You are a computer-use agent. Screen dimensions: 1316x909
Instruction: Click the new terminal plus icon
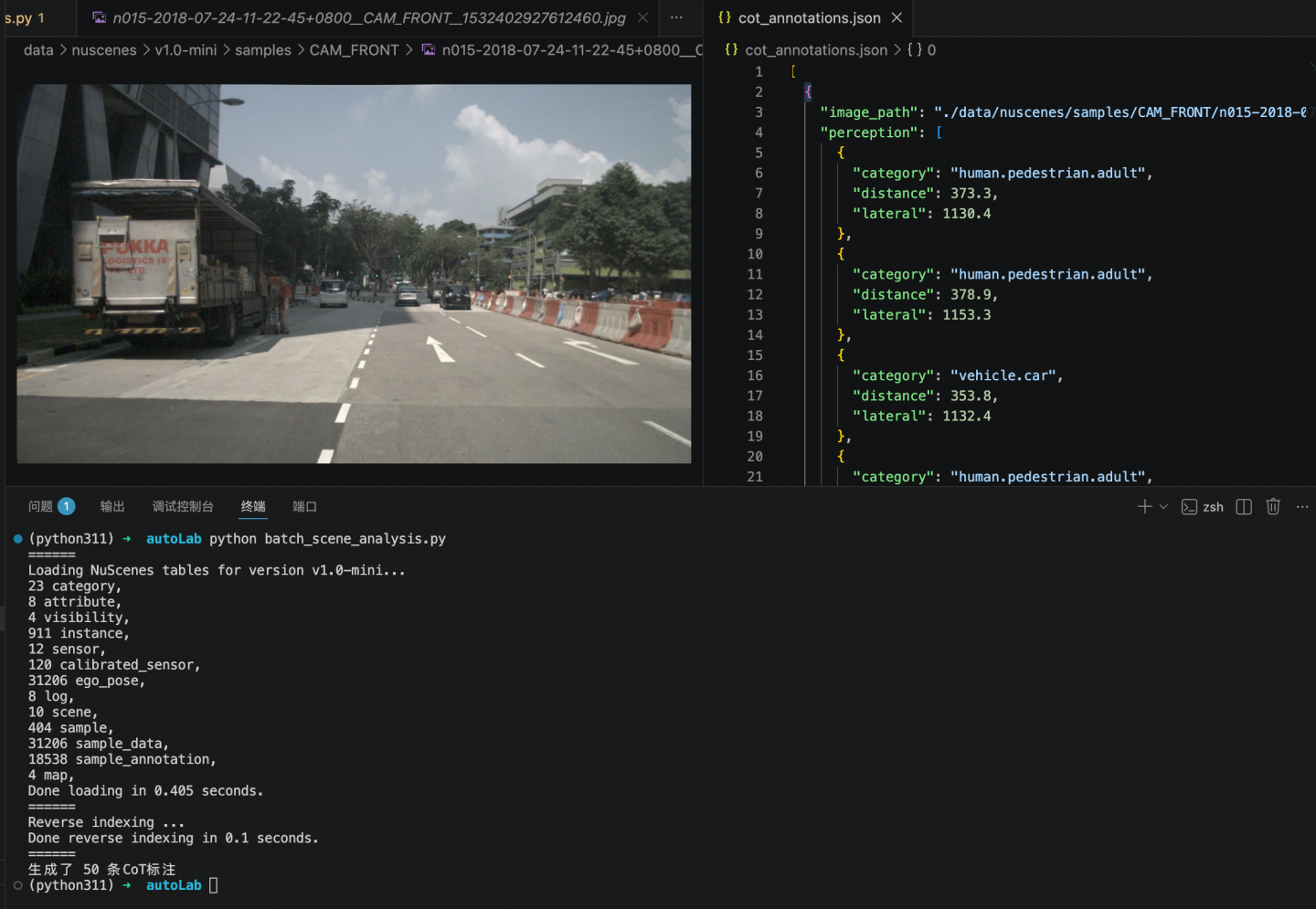(1143, 506)
